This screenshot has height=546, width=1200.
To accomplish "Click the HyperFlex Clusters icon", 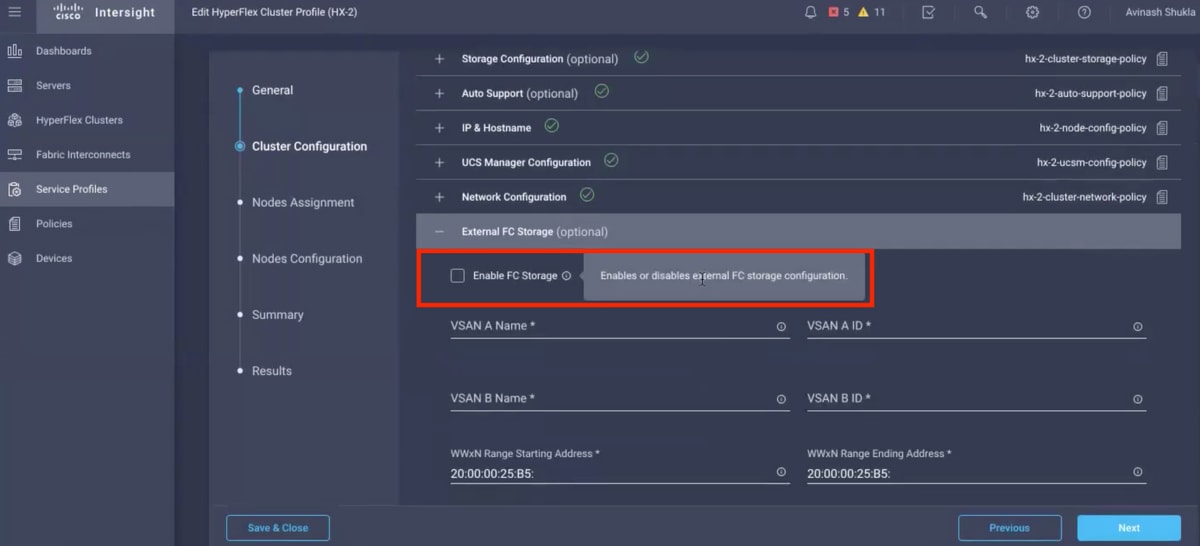I will (x=14, y=120).
